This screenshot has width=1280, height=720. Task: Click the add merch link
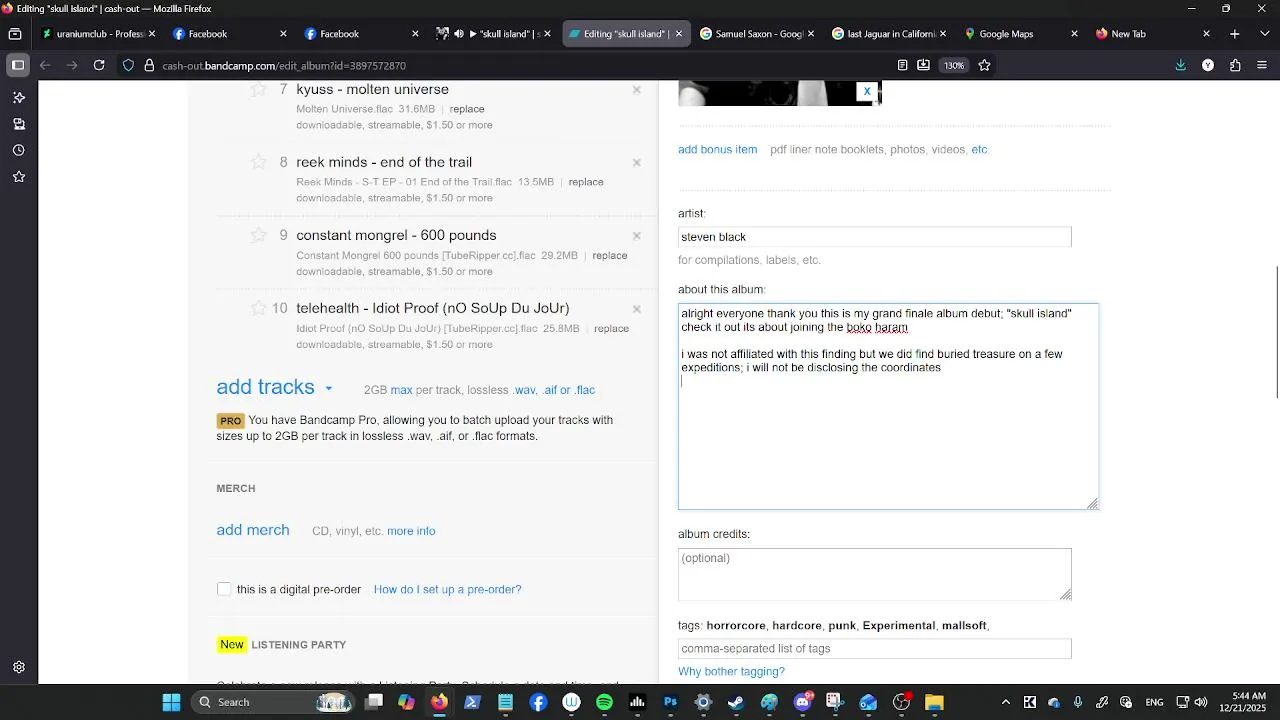point(253,530)
